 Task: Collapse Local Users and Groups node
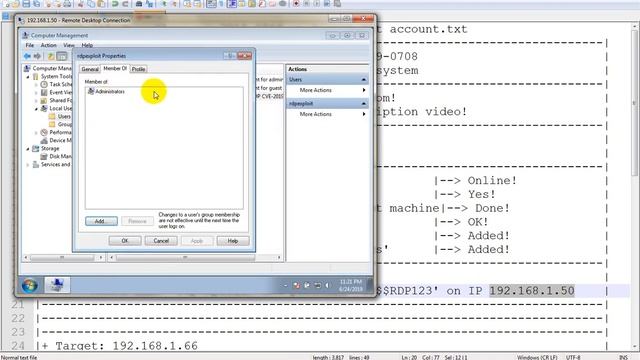(36, 109)
